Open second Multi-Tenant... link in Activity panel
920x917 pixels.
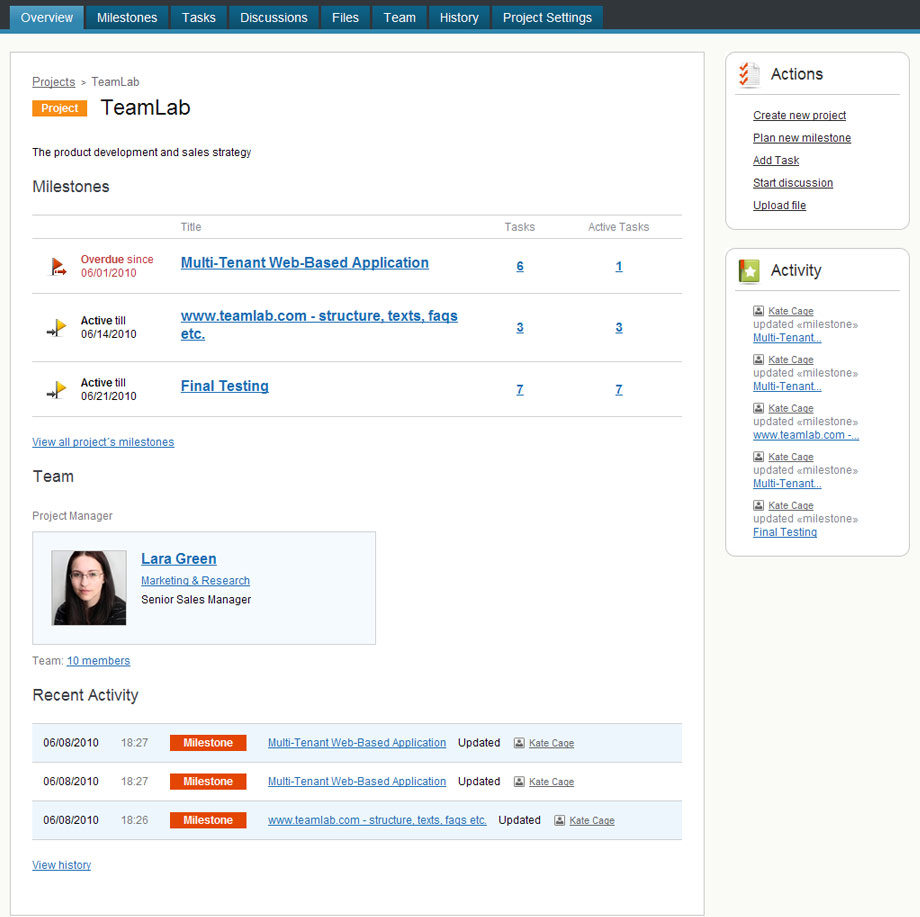point(787,386)
